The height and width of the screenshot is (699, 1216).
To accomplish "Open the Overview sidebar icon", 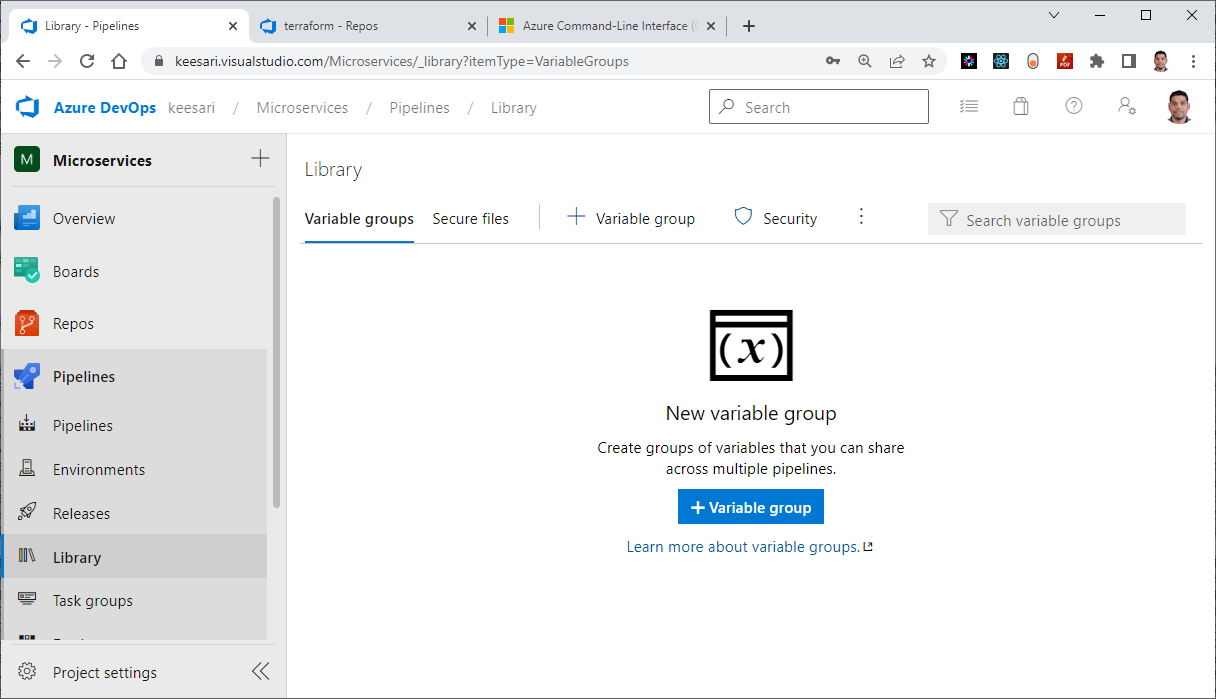I will point(27,218).
